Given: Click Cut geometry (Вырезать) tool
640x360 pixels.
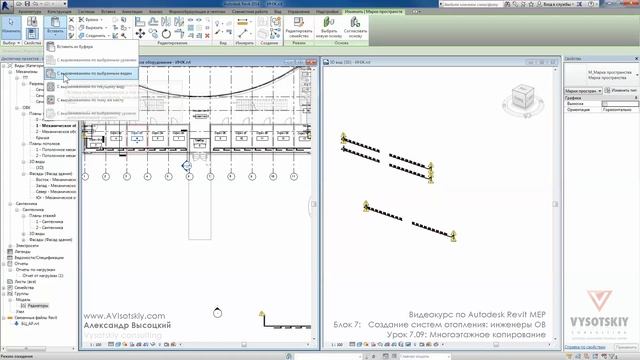Looking at the screenshot, I should 93,28.
